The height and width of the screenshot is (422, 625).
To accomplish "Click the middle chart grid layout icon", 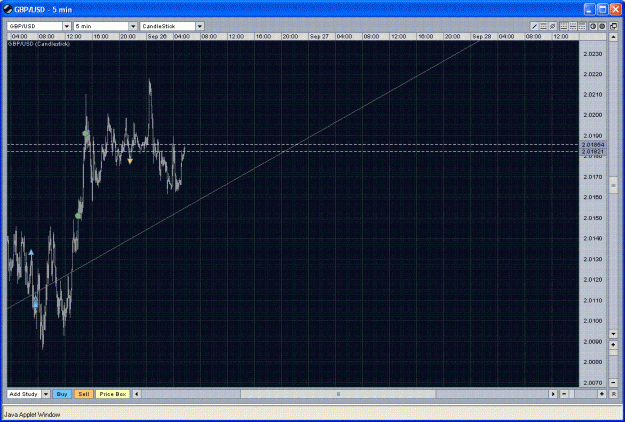I will click(x=573, y=27).
